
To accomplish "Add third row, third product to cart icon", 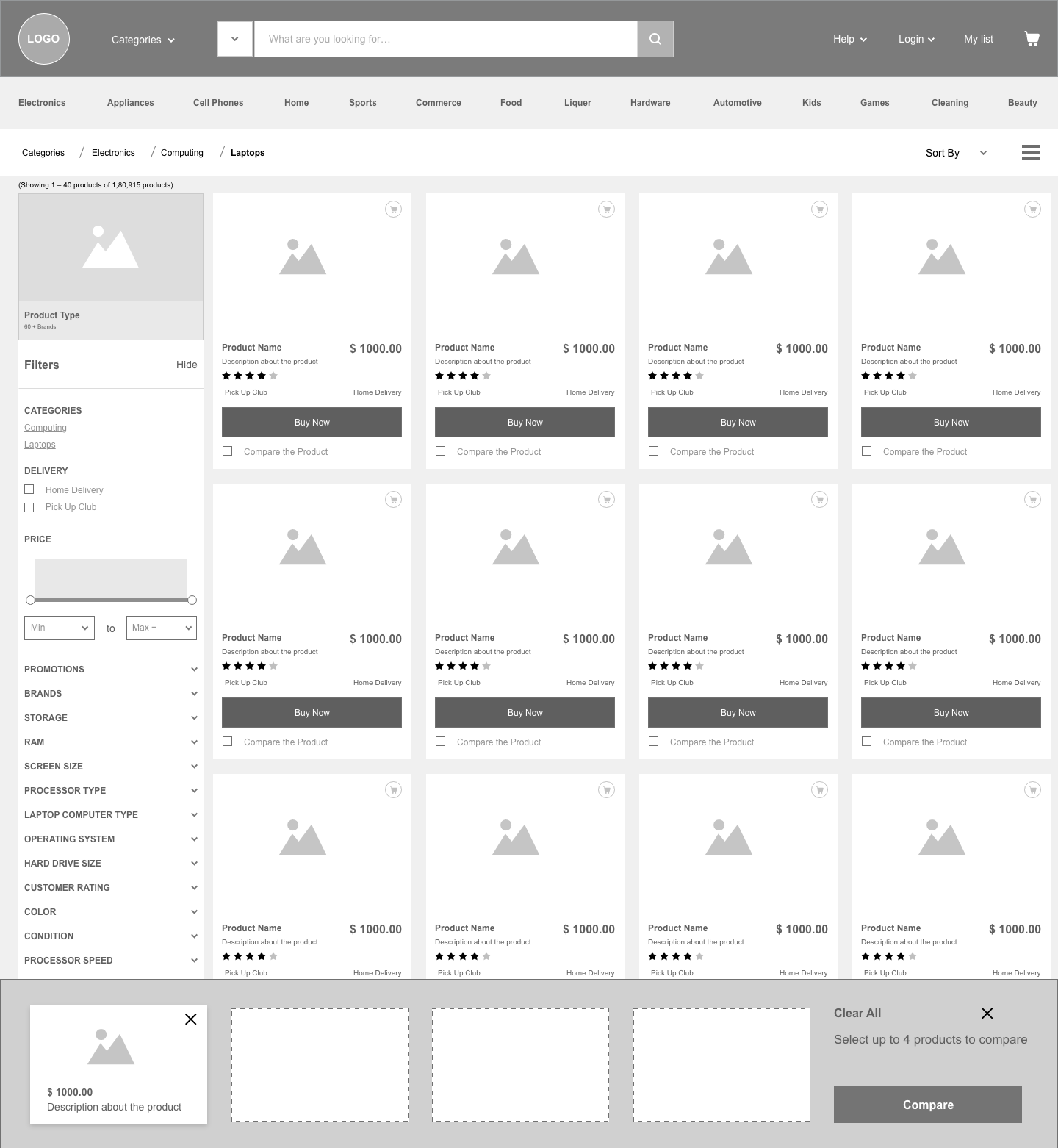I will 820,790.
